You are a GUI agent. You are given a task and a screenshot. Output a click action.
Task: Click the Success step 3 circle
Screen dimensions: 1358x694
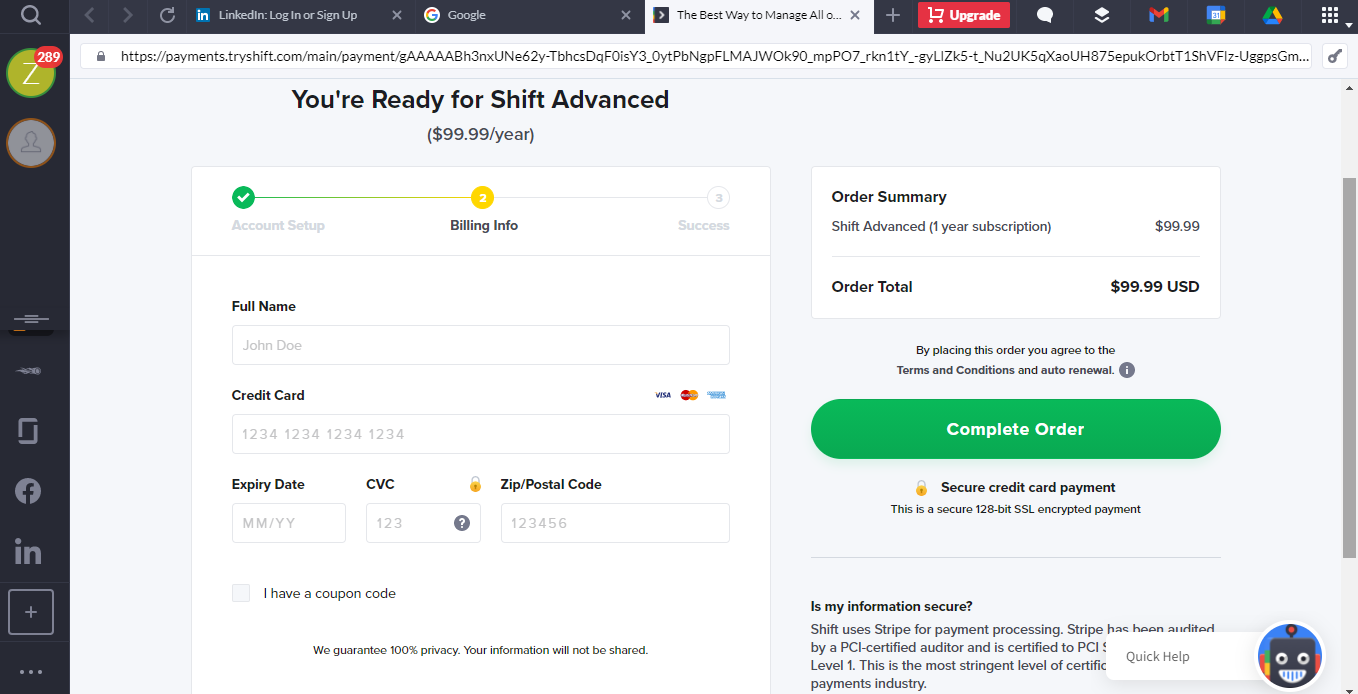[718, 197]
